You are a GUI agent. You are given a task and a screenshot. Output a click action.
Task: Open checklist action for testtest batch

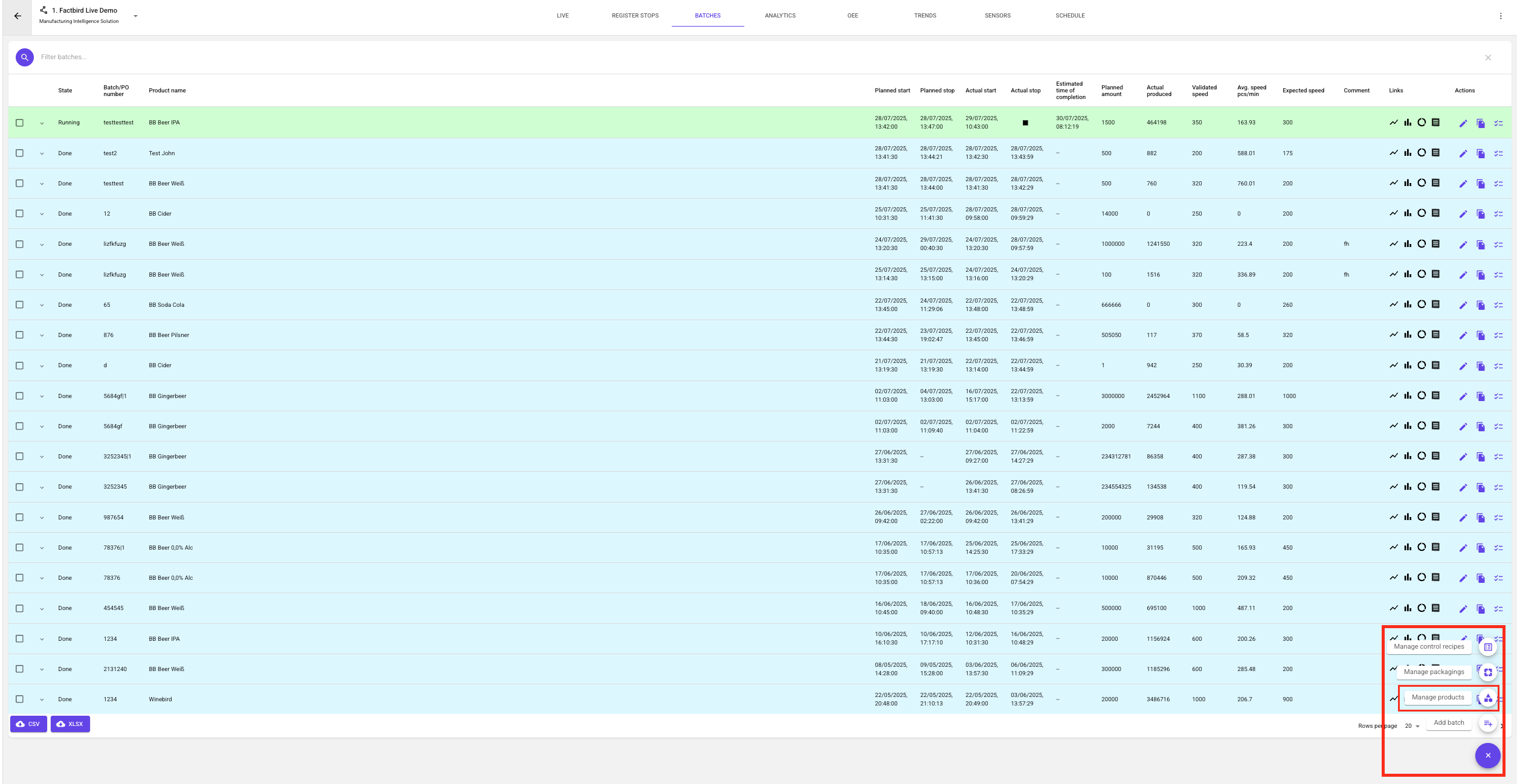[1498, 184]
